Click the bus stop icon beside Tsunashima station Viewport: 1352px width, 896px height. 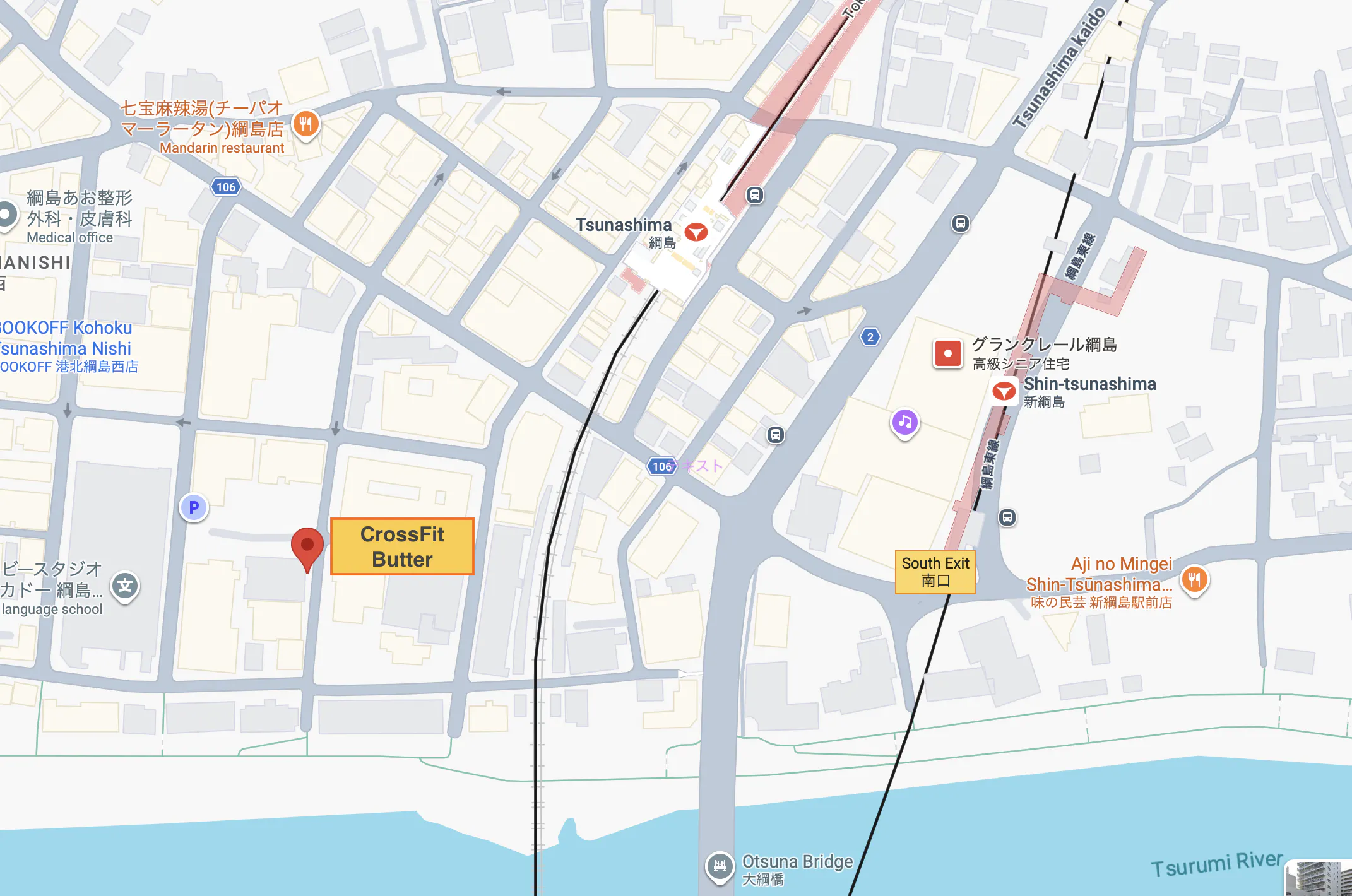[x=755, y=195]
